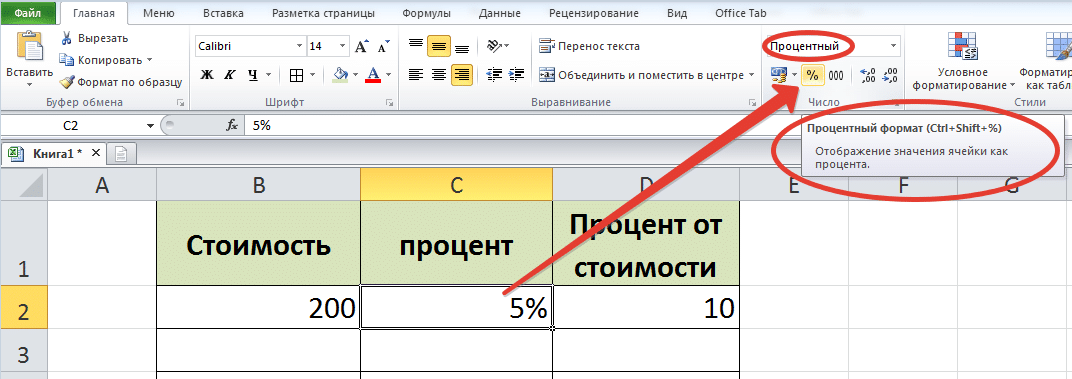The width and height of the screenshot is (1072, 379).
Task: Click Wrap Text (Перенос текста)
Action: click(x=589, y=46)
